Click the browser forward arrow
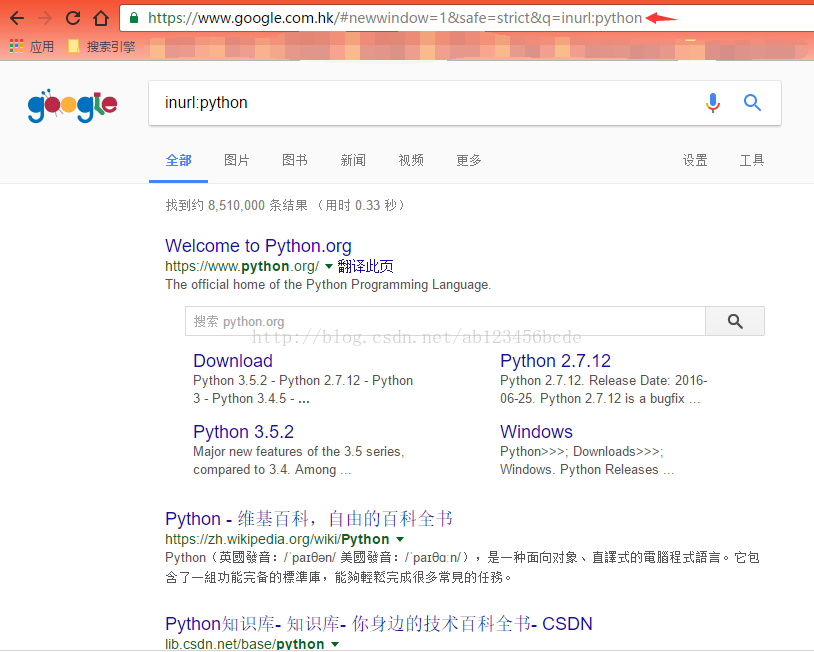Image resolution: width=814 pixels, height=652 pixels. (x=45, y=18)
